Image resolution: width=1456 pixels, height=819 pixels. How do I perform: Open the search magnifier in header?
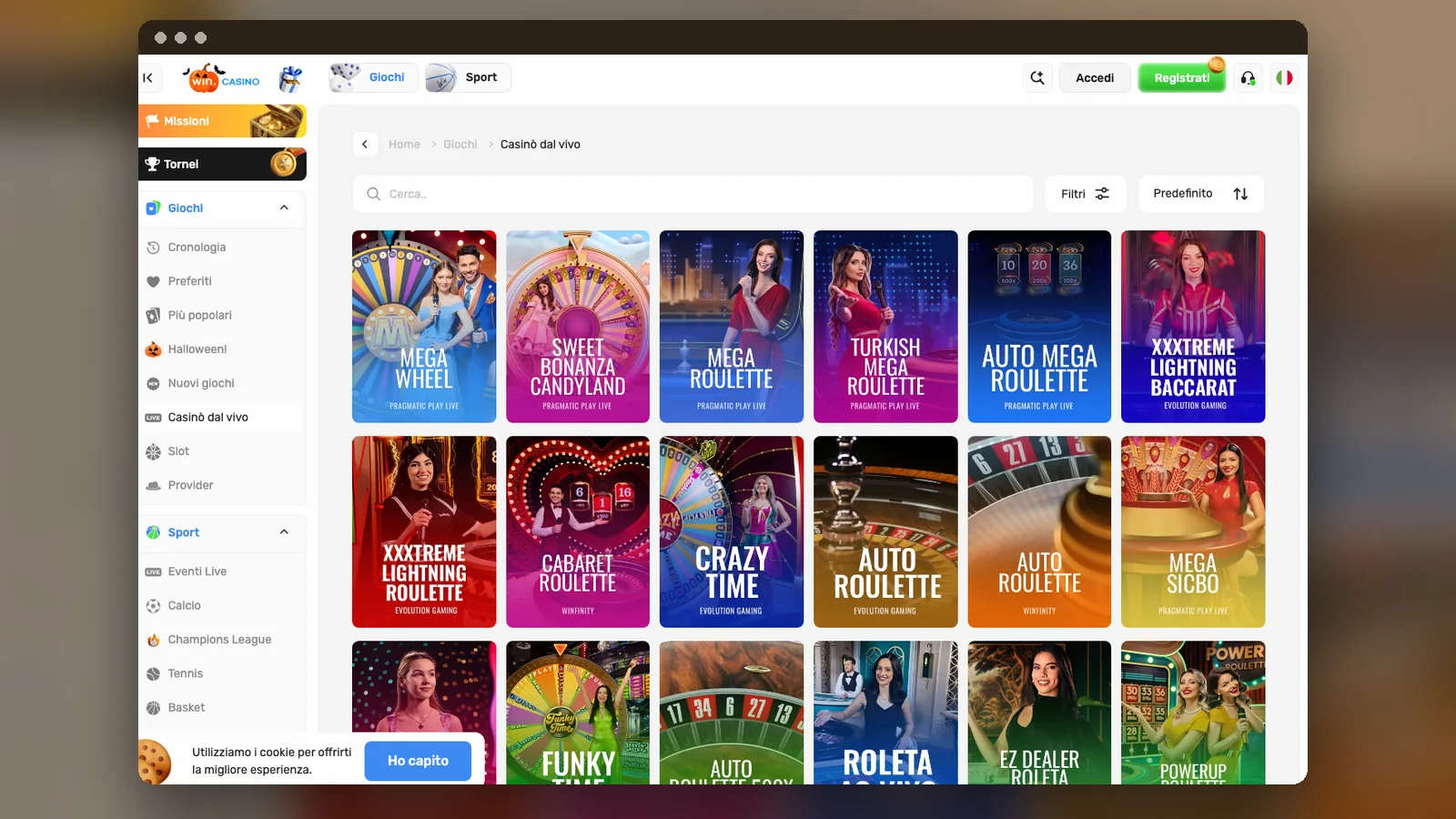point(1037,78)
